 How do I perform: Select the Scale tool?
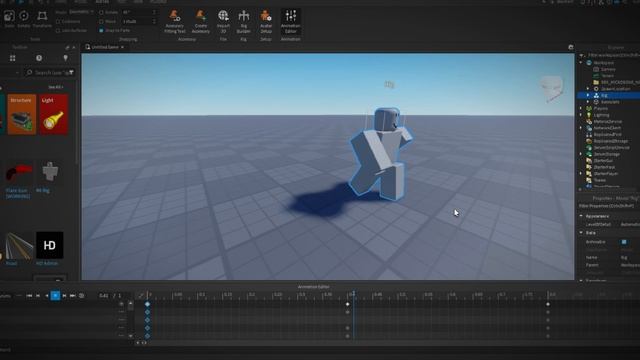pyautogui.click(x=9, y=19)
